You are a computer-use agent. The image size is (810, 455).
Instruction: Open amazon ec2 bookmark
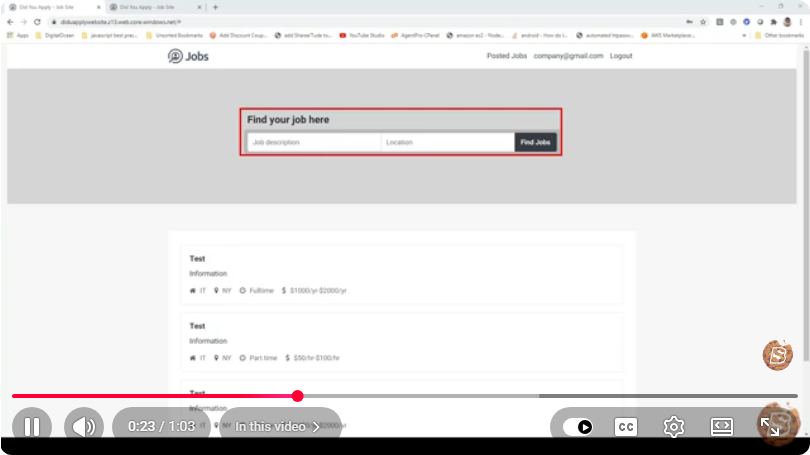[475, 36]
